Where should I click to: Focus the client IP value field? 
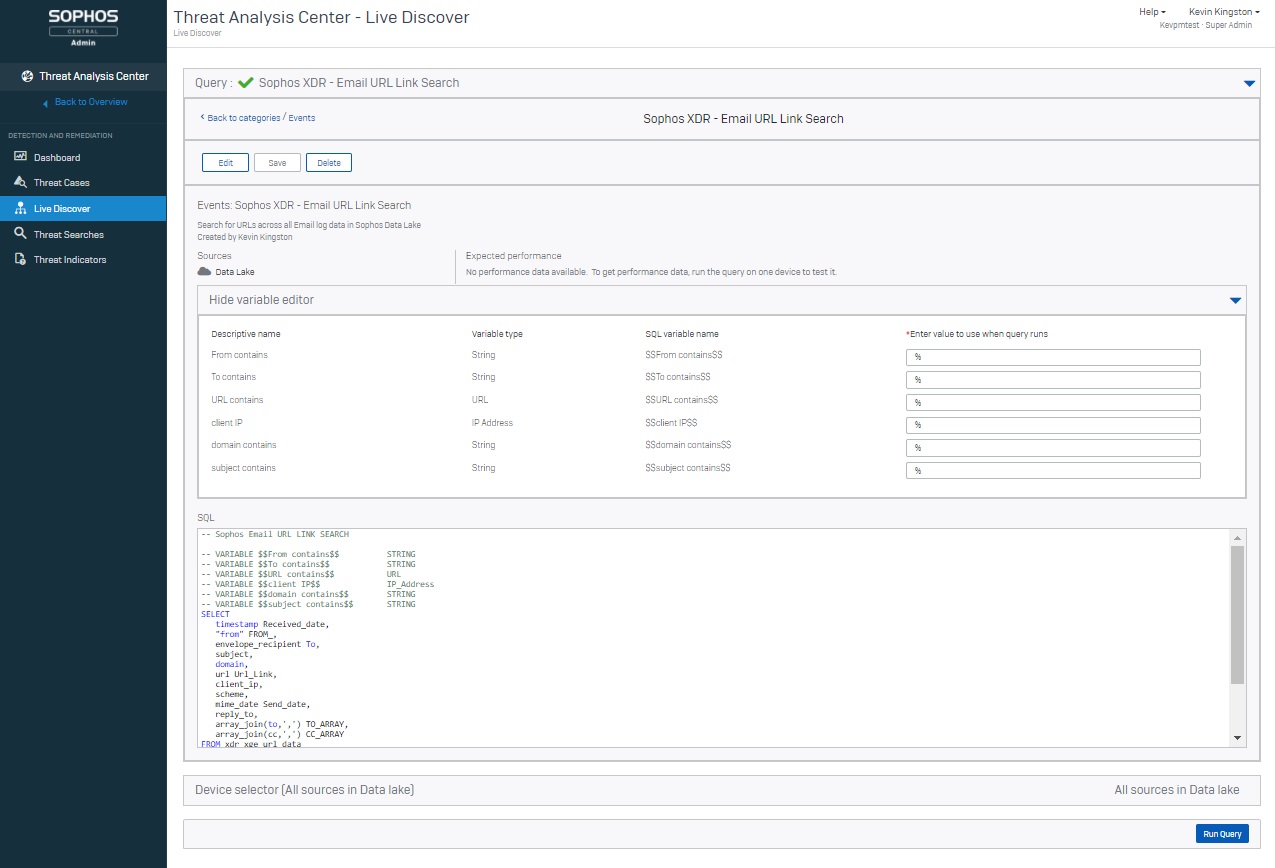(x=1053, y=425)
